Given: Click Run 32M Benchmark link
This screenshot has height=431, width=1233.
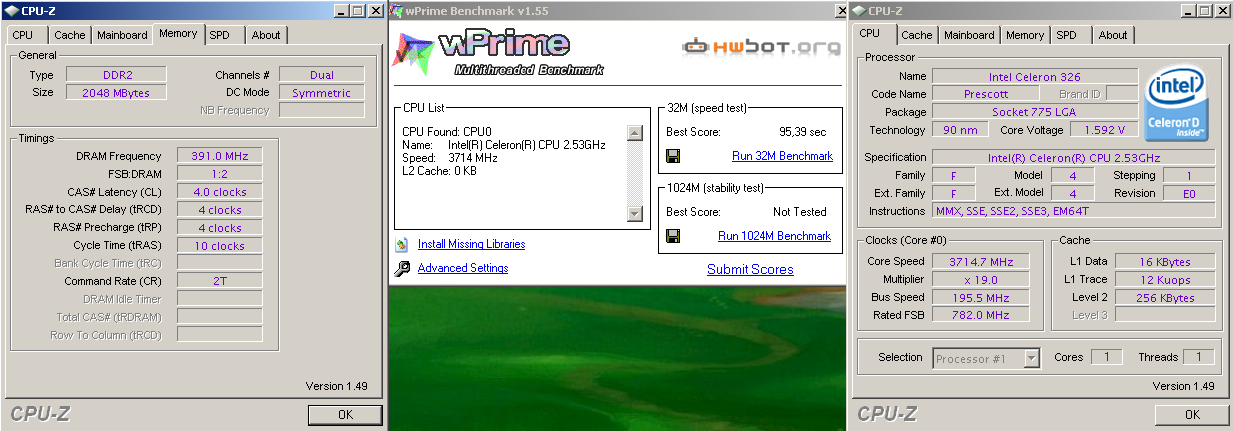Looking at the screenshot, I should coord(782,156).
